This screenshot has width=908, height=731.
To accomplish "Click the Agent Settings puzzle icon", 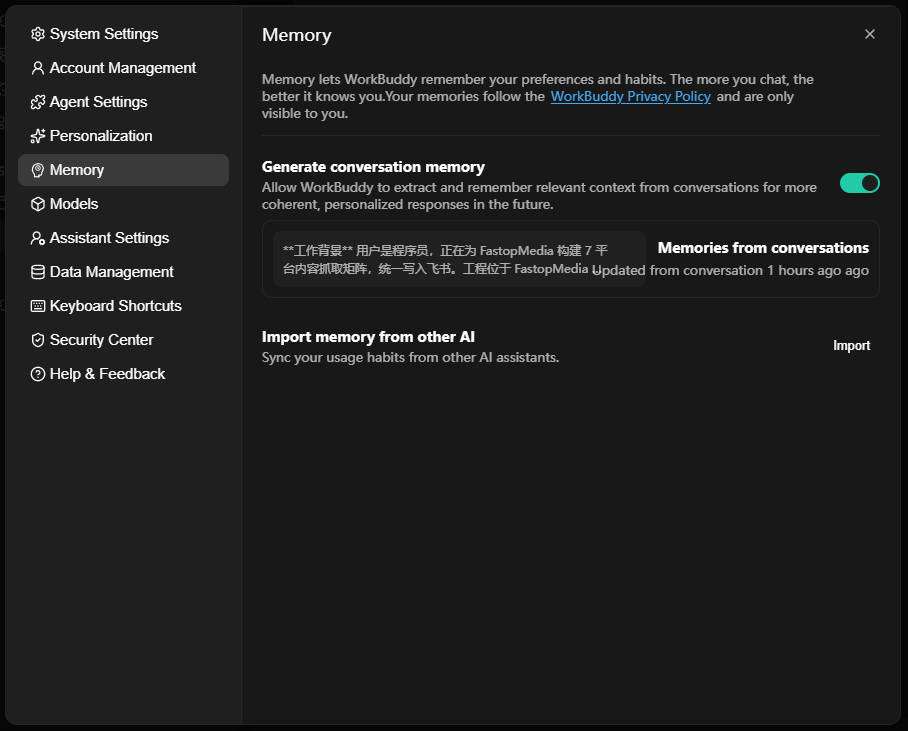I will click(38, 103).
